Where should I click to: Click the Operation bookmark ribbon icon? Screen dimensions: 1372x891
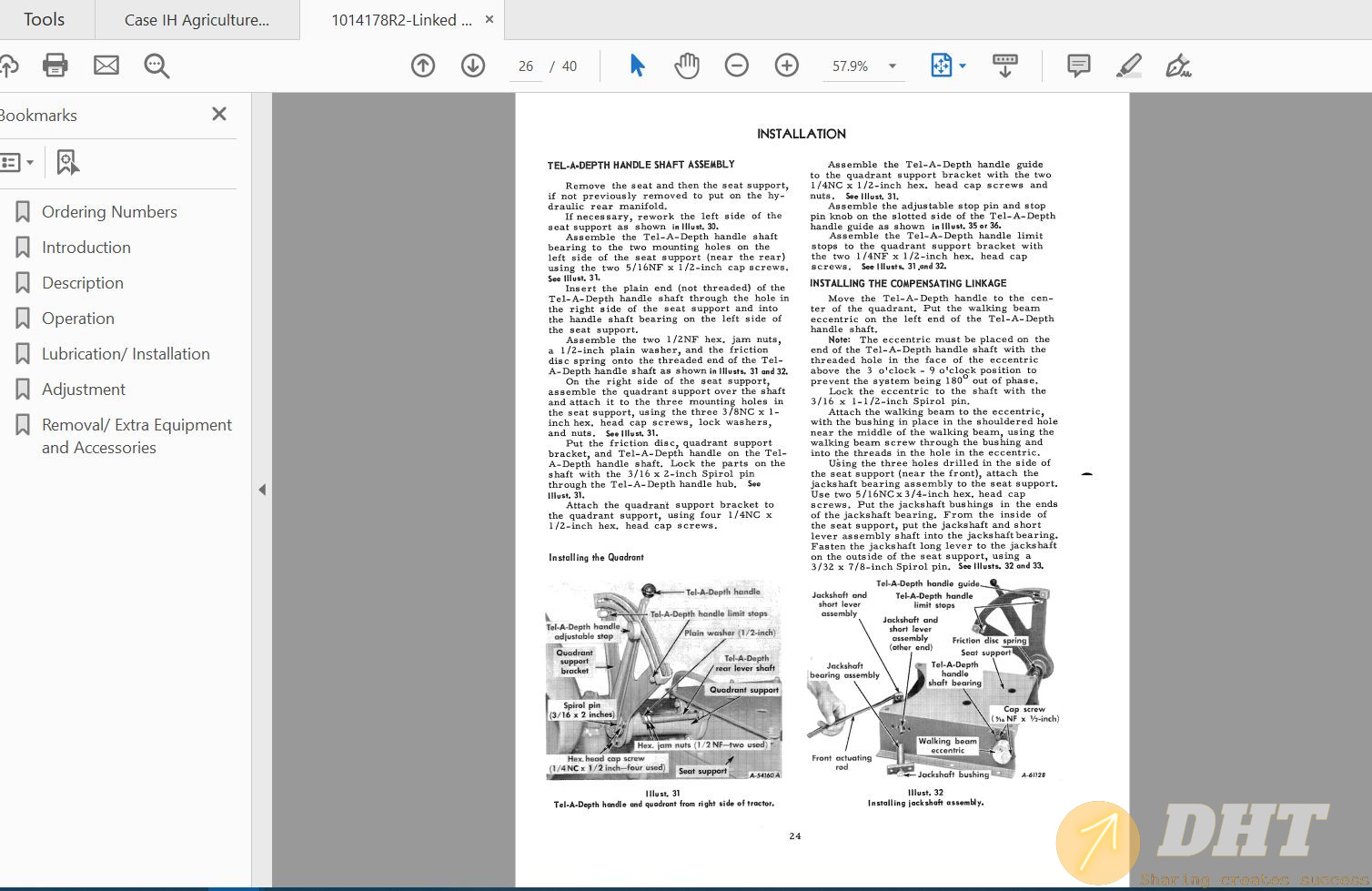(x=23, y=319)
